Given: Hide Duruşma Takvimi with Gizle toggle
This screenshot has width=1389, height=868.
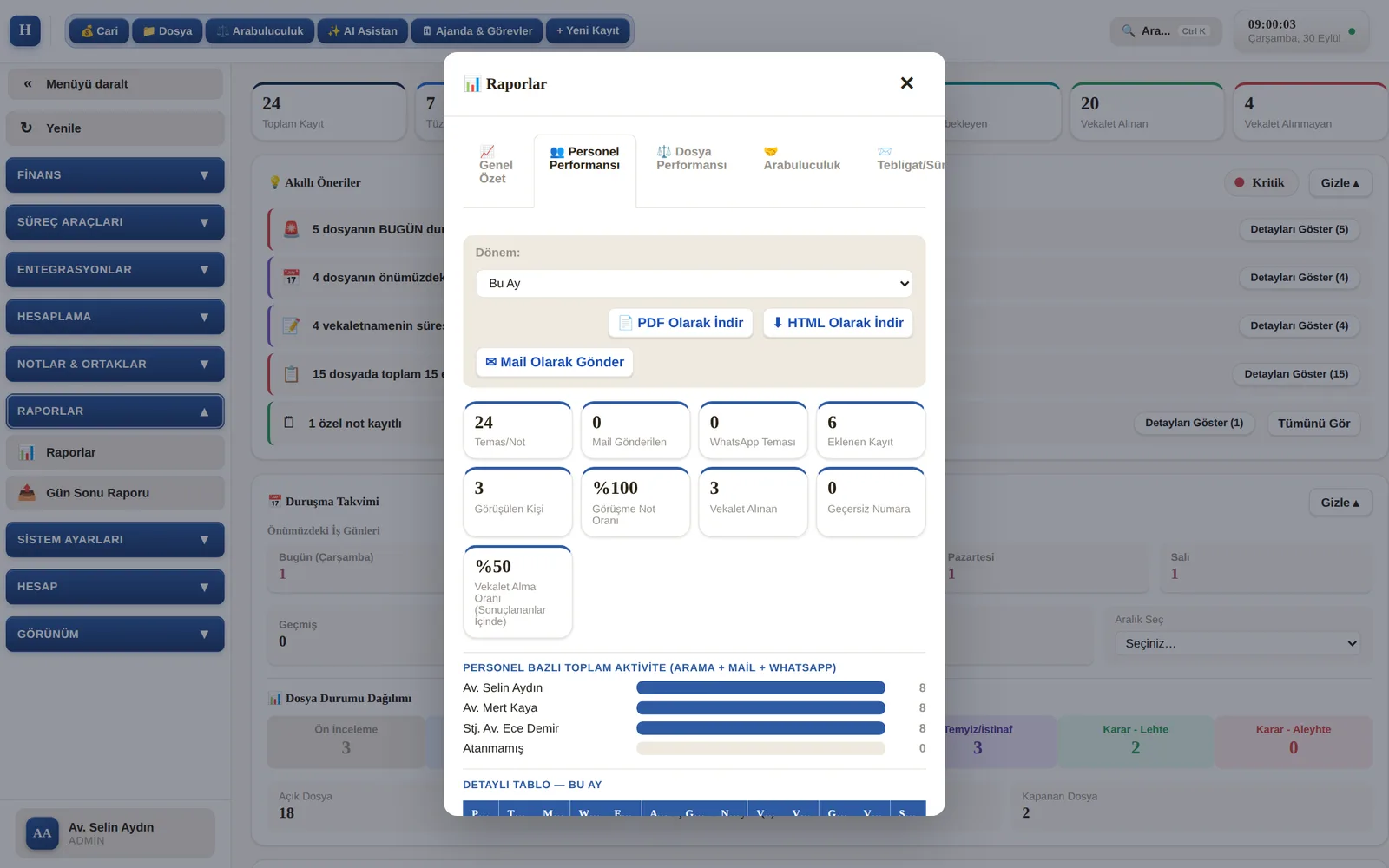Looking at the screenshot, I should 1340,503.
